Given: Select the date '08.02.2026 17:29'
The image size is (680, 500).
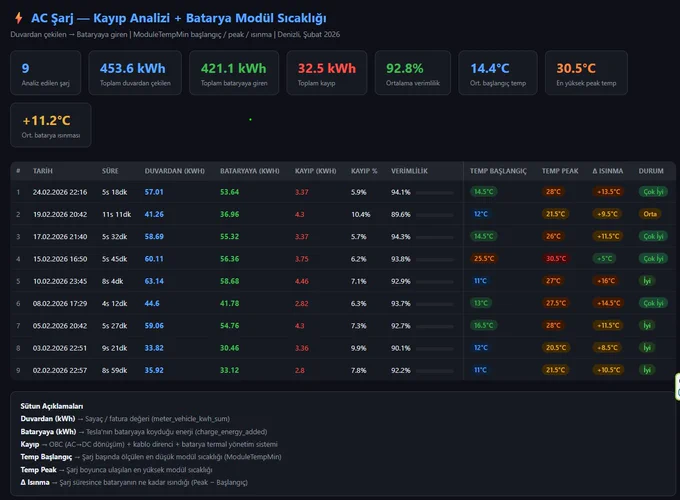Looking at the screenshot, I should 60,303.
